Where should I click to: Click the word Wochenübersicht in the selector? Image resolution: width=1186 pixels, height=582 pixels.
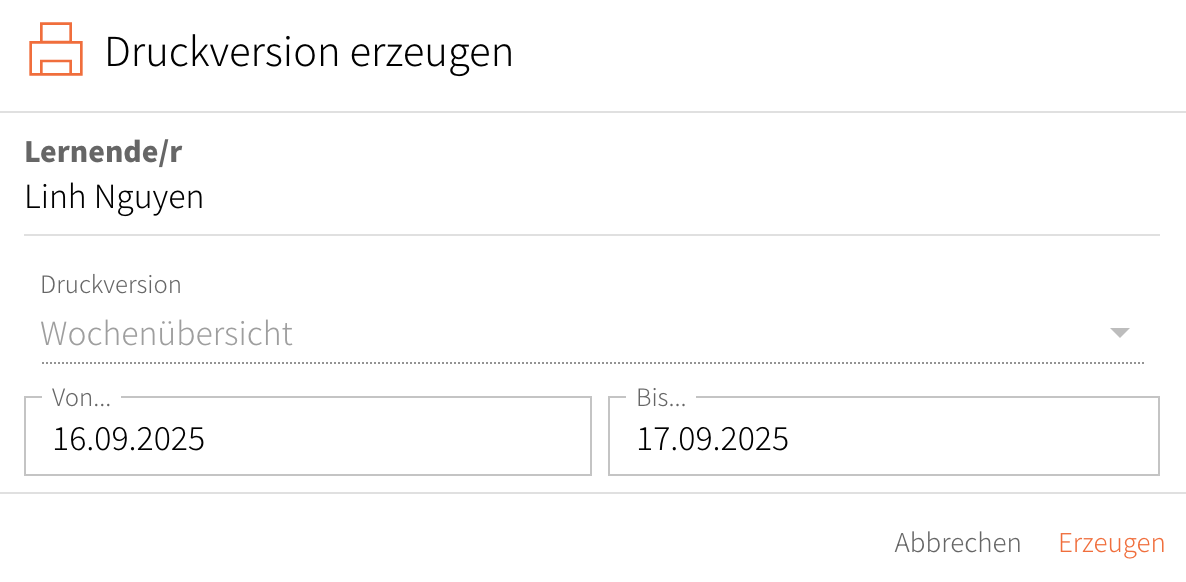click(167, 333)
